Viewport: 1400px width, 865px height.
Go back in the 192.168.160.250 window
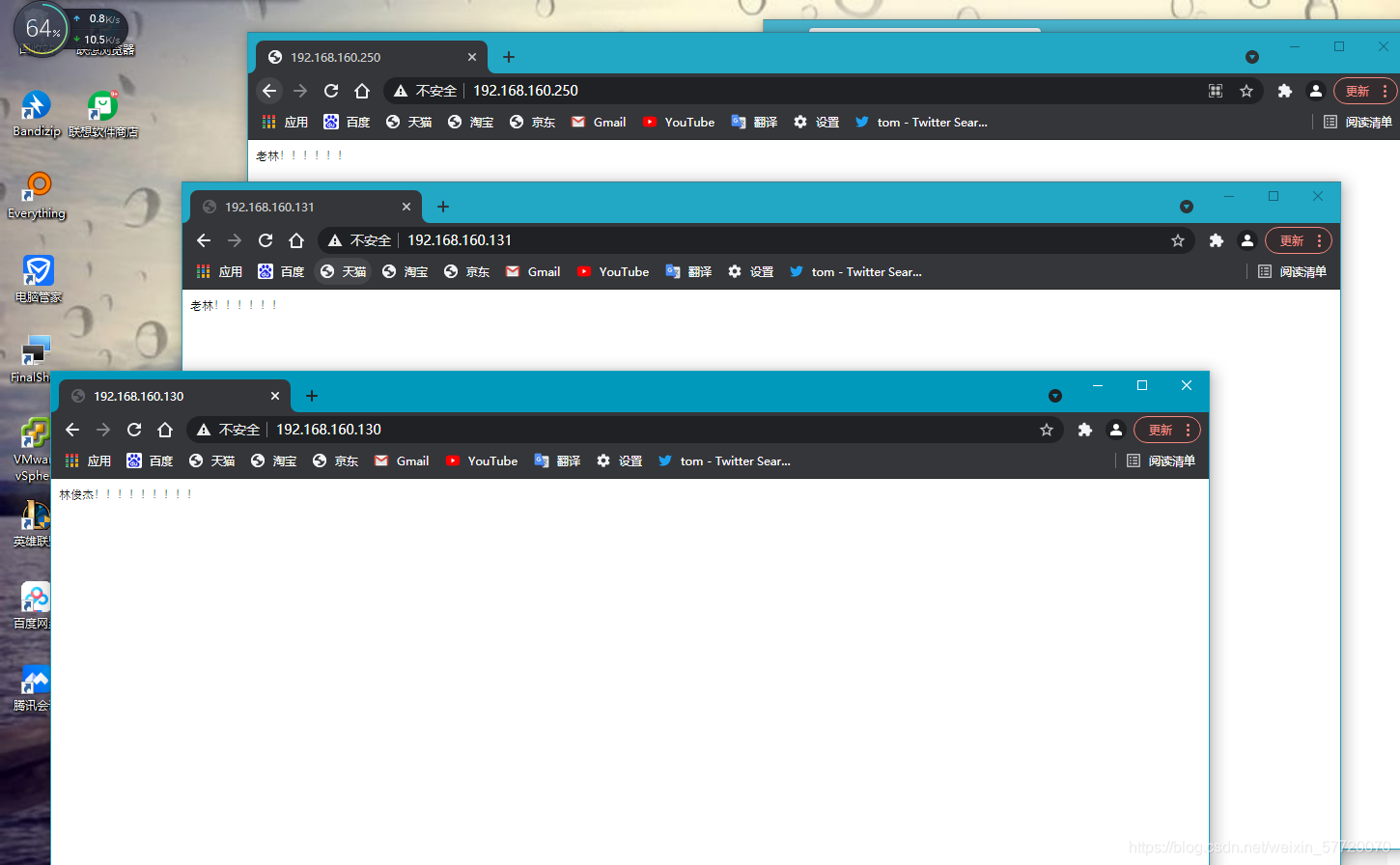pyautogui.click(x=269, y=91)
